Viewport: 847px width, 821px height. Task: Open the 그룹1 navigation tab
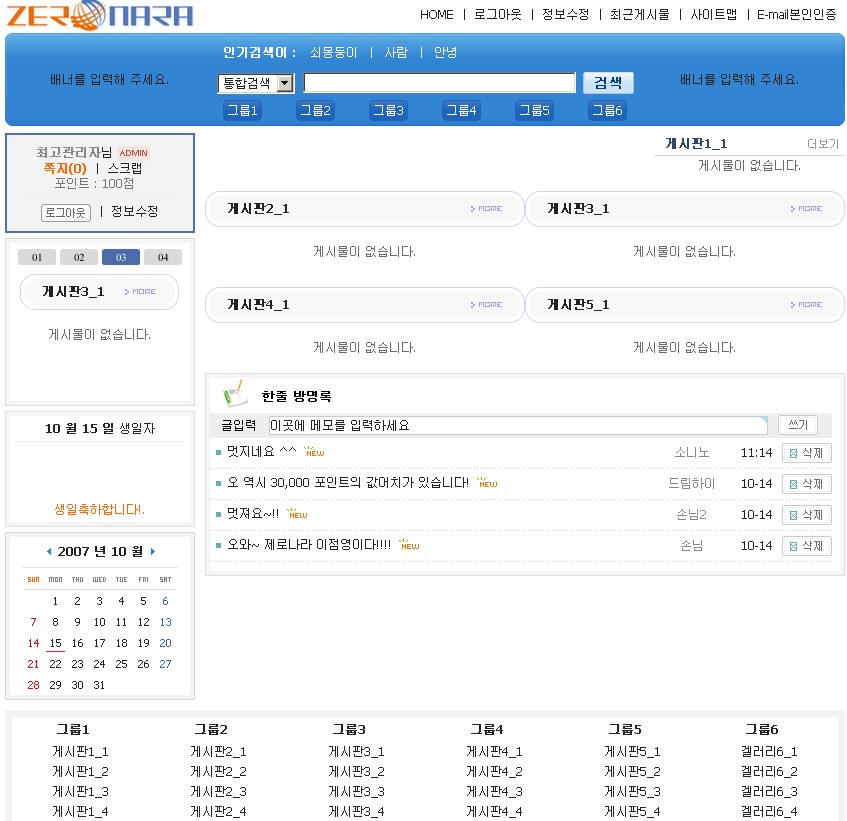(242, 111)
